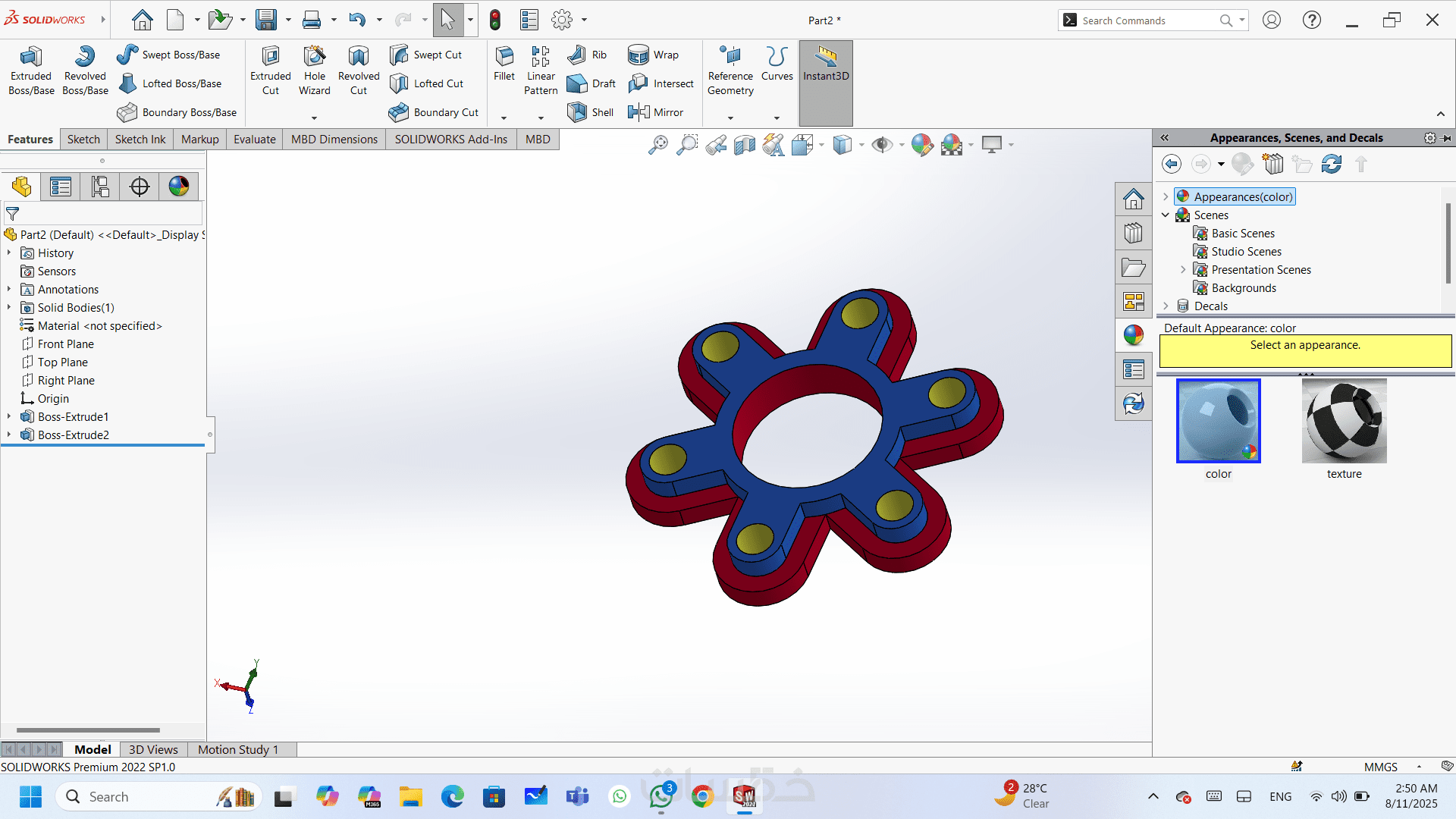Toggle the Instant3D button
This screenshot has width=1456, height=819.
coord(826,64)
